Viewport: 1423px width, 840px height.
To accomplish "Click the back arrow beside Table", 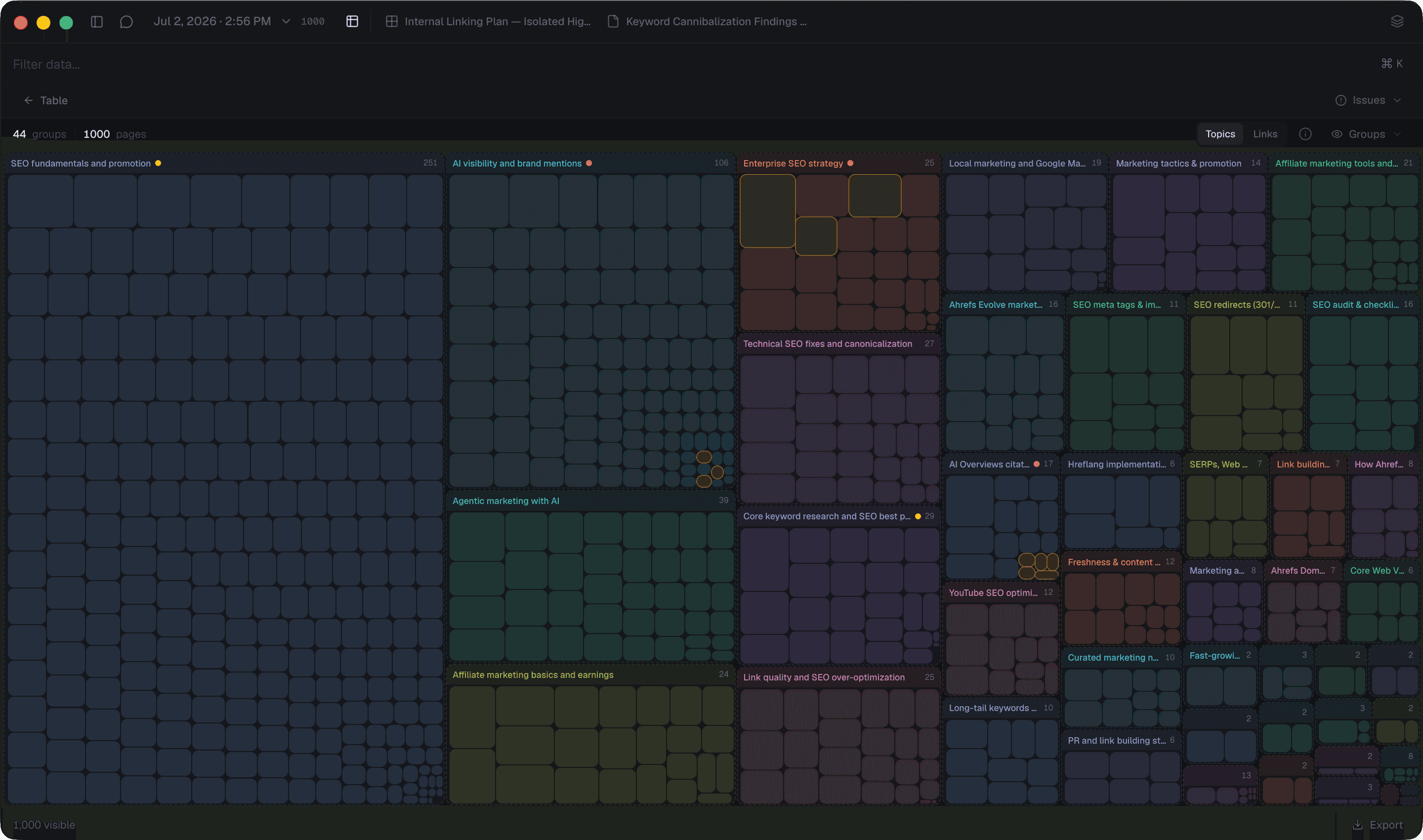I will [28, 100].
